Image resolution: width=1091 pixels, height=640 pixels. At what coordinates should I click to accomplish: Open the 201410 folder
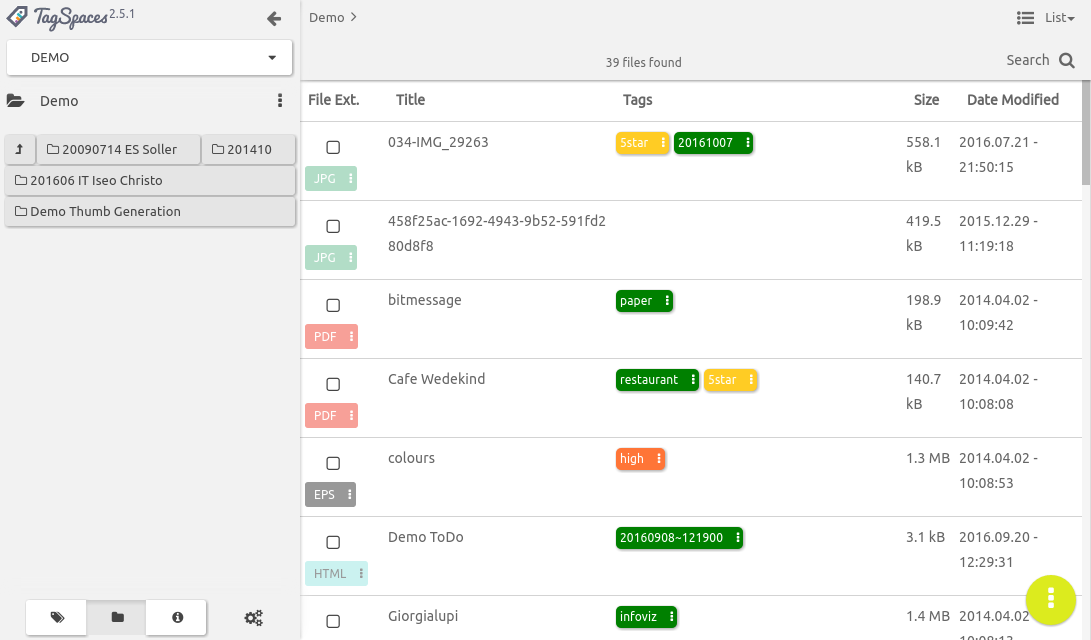click(x=249, y=150)
